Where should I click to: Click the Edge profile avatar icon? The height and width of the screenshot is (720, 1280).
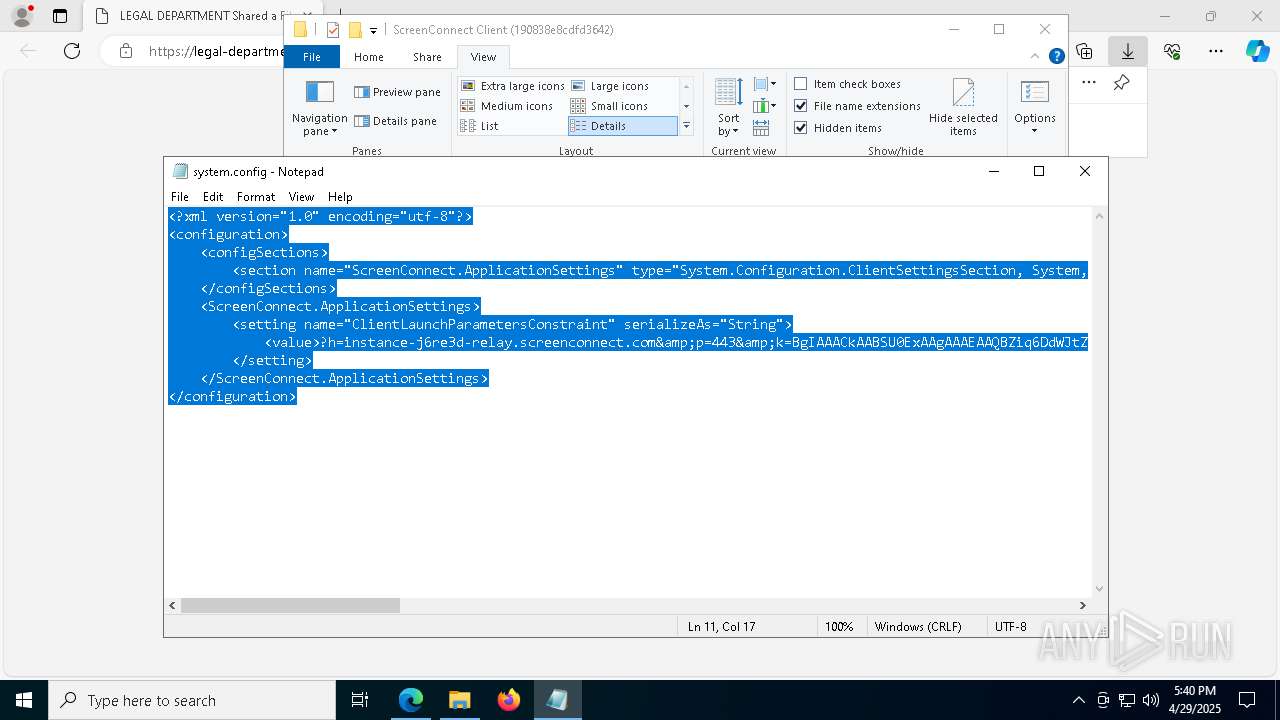pyautogui.click(x=21, y=16)
